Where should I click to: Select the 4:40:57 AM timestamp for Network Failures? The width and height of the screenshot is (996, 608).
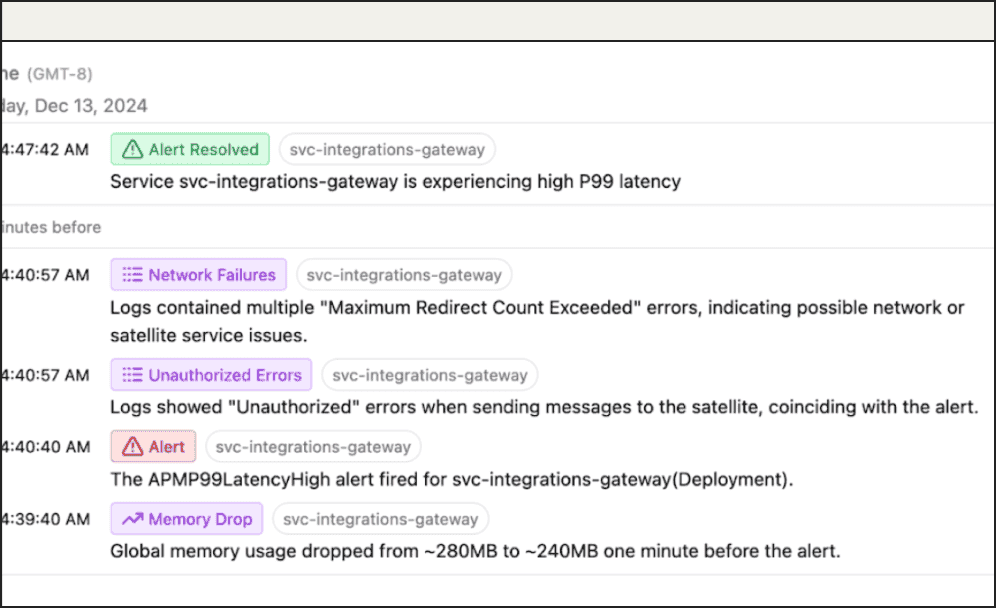44,275
